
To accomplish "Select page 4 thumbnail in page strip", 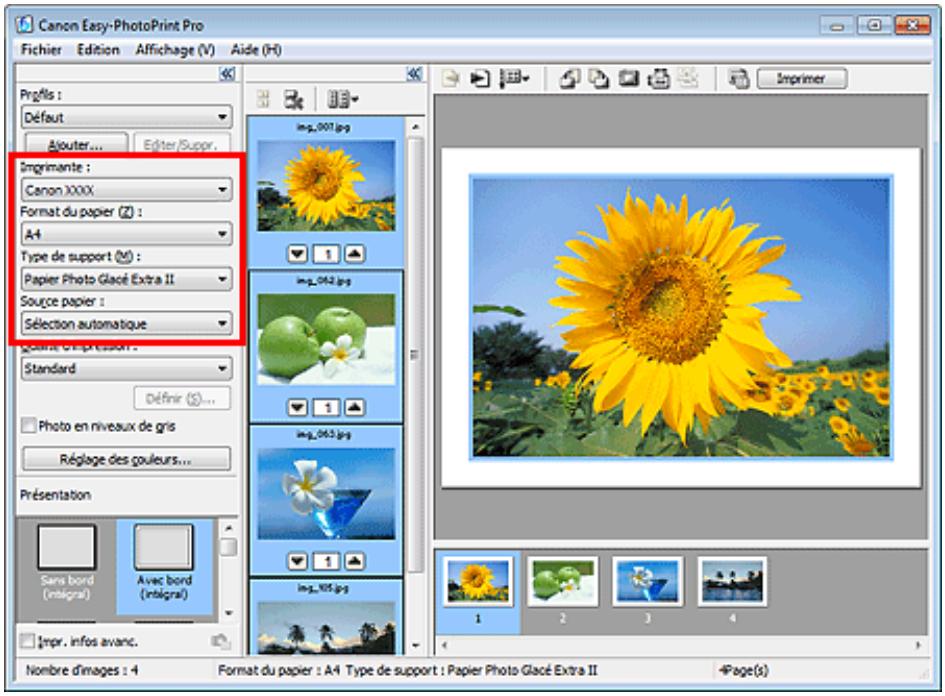I will [732, 581].
